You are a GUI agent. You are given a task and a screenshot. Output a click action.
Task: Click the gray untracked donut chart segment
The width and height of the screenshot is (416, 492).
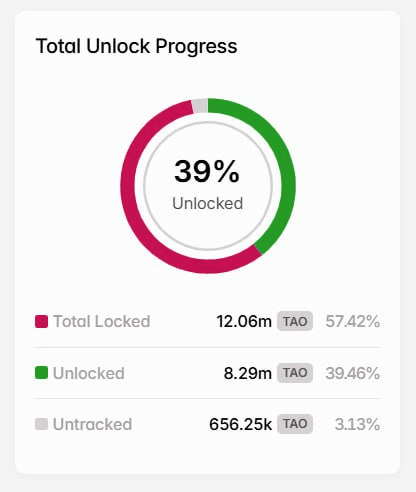point(200,106)
